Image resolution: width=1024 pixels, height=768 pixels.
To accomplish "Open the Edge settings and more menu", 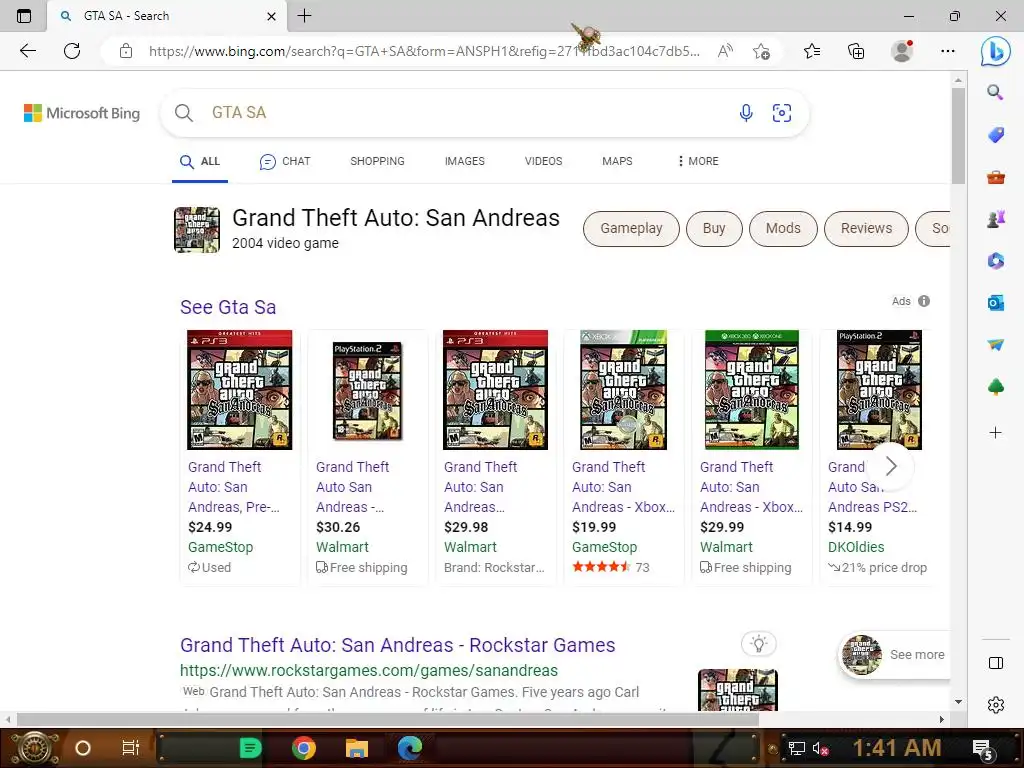I will click(x=948, y=51).
